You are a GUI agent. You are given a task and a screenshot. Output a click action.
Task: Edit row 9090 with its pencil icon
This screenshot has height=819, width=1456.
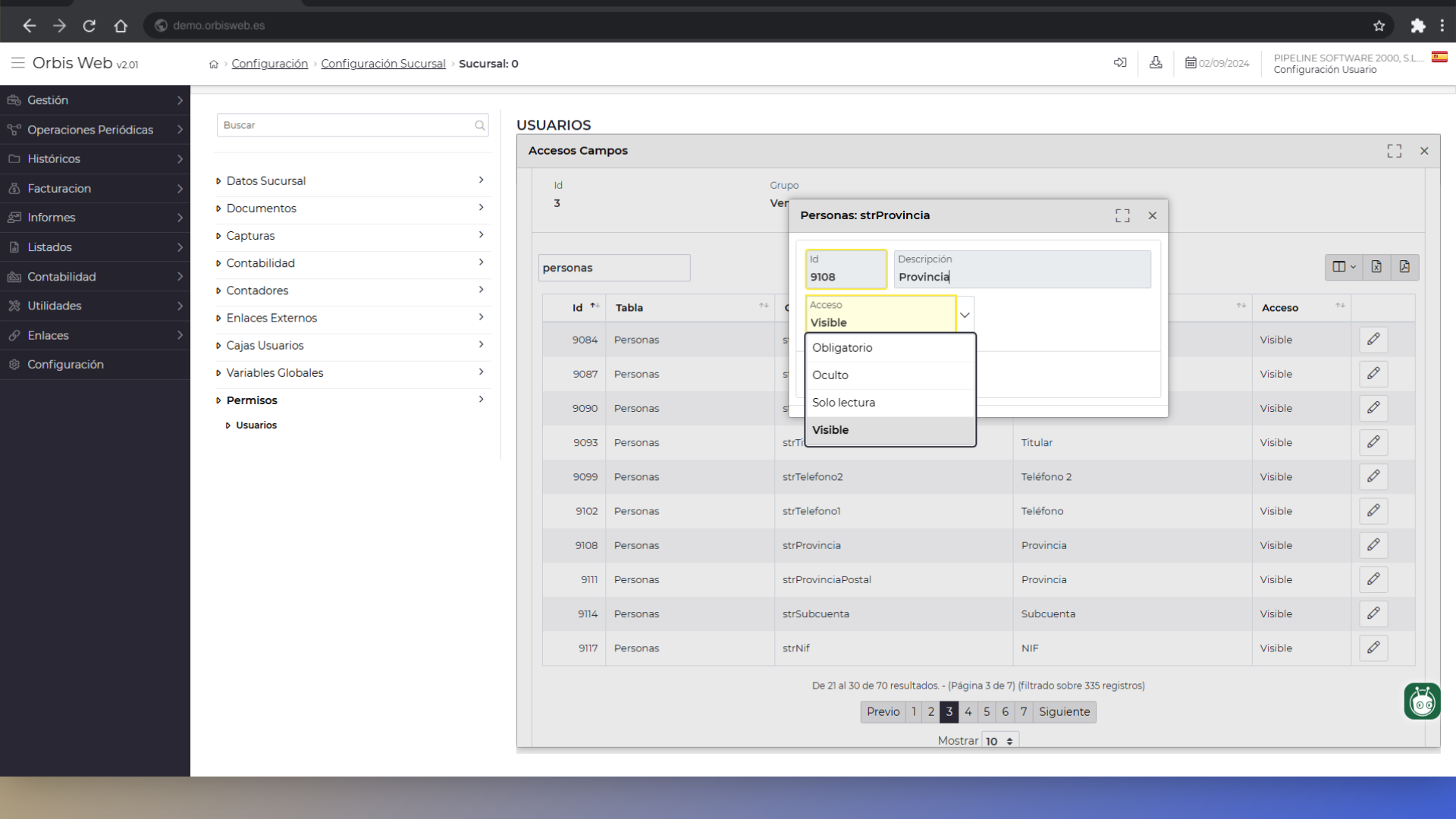pyautogui.click(x=1373, y=407)
